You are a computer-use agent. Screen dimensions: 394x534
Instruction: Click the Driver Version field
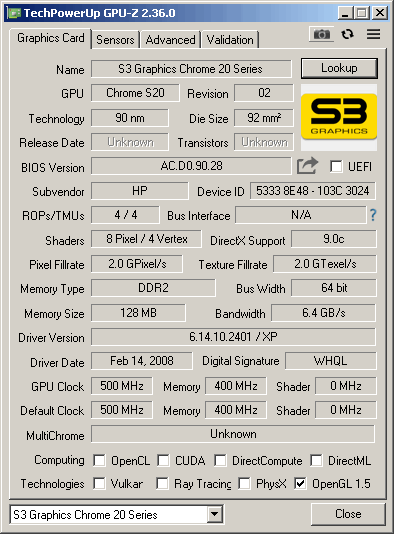(x=233, y=337)
